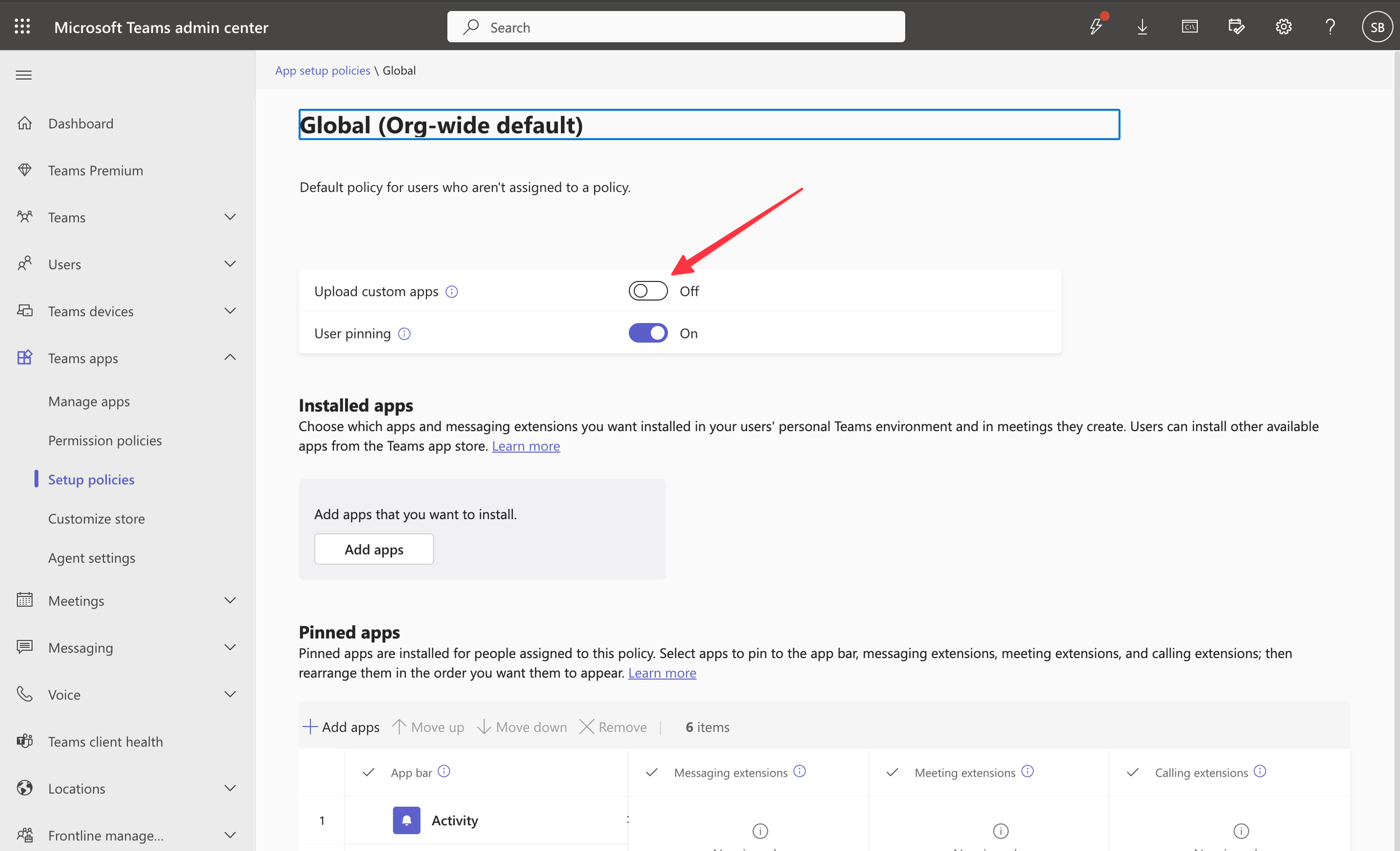Click the SB profile avatar

pos(1377,26)
